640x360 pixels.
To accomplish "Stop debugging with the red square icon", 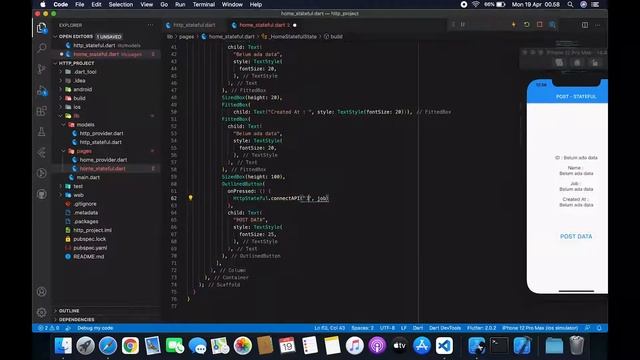I will point(540,24).
